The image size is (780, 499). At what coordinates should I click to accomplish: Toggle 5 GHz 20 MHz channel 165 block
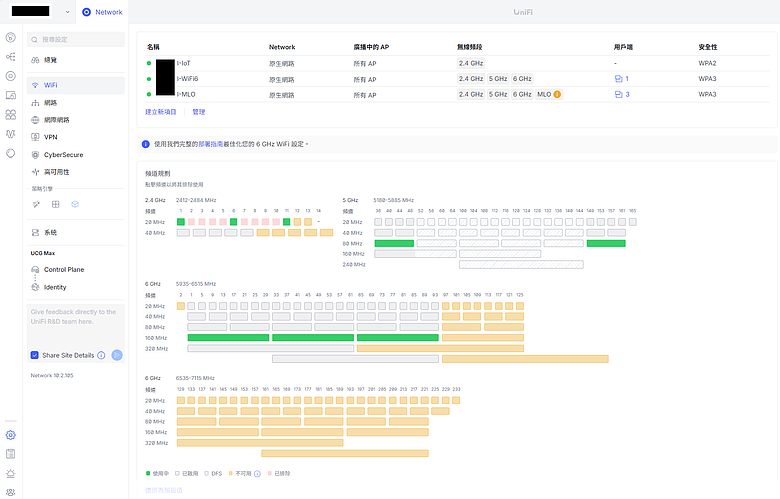(633, 222)
